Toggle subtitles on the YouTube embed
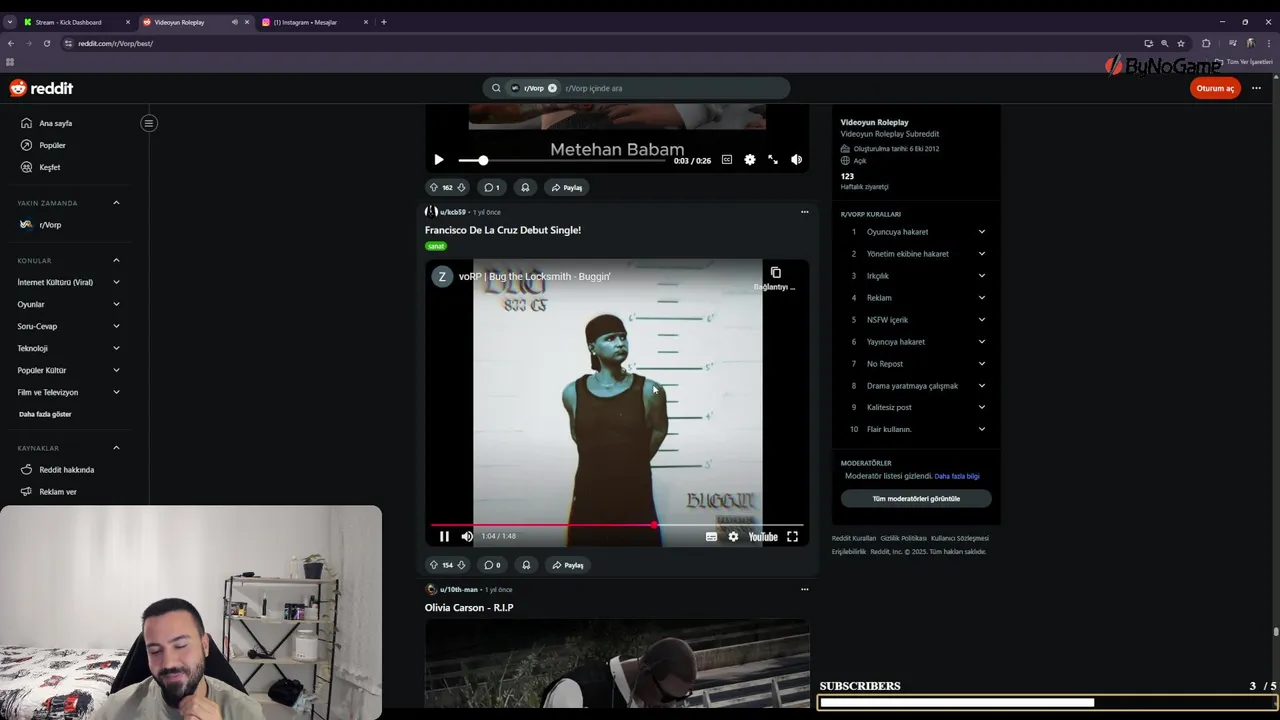Viewport: 1280px width, 720px height. pyautogui.click(x=711, y=536)
